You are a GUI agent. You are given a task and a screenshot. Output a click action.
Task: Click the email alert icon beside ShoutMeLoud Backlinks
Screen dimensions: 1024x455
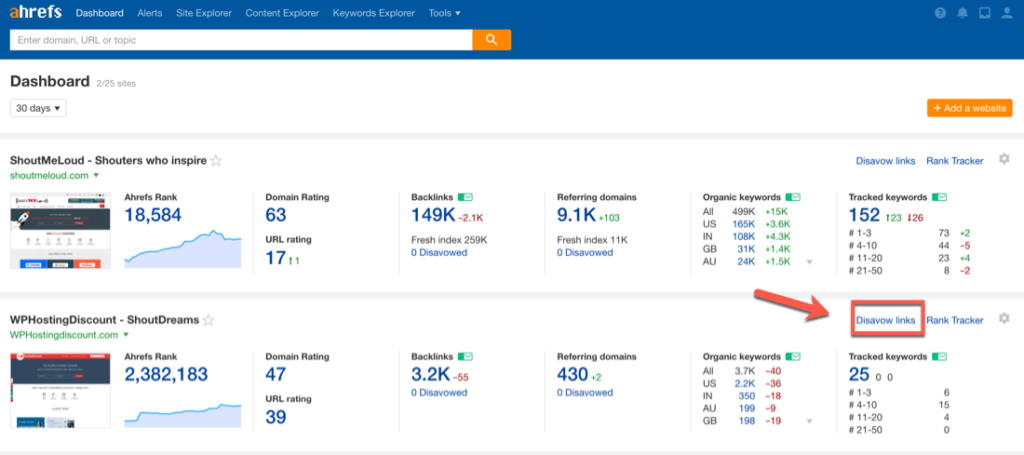tap(466, 197)
